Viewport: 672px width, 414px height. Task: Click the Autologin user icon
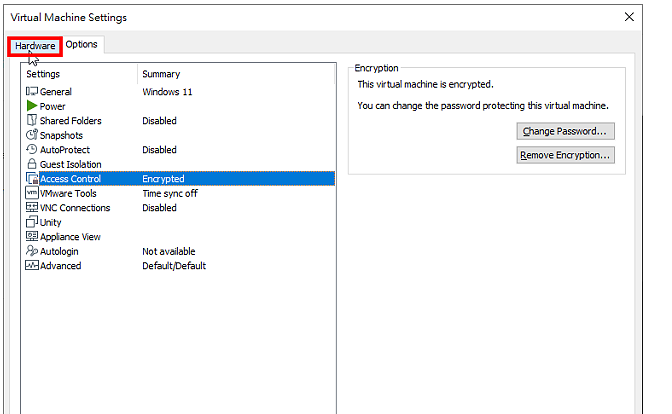[x=32, y=250]
